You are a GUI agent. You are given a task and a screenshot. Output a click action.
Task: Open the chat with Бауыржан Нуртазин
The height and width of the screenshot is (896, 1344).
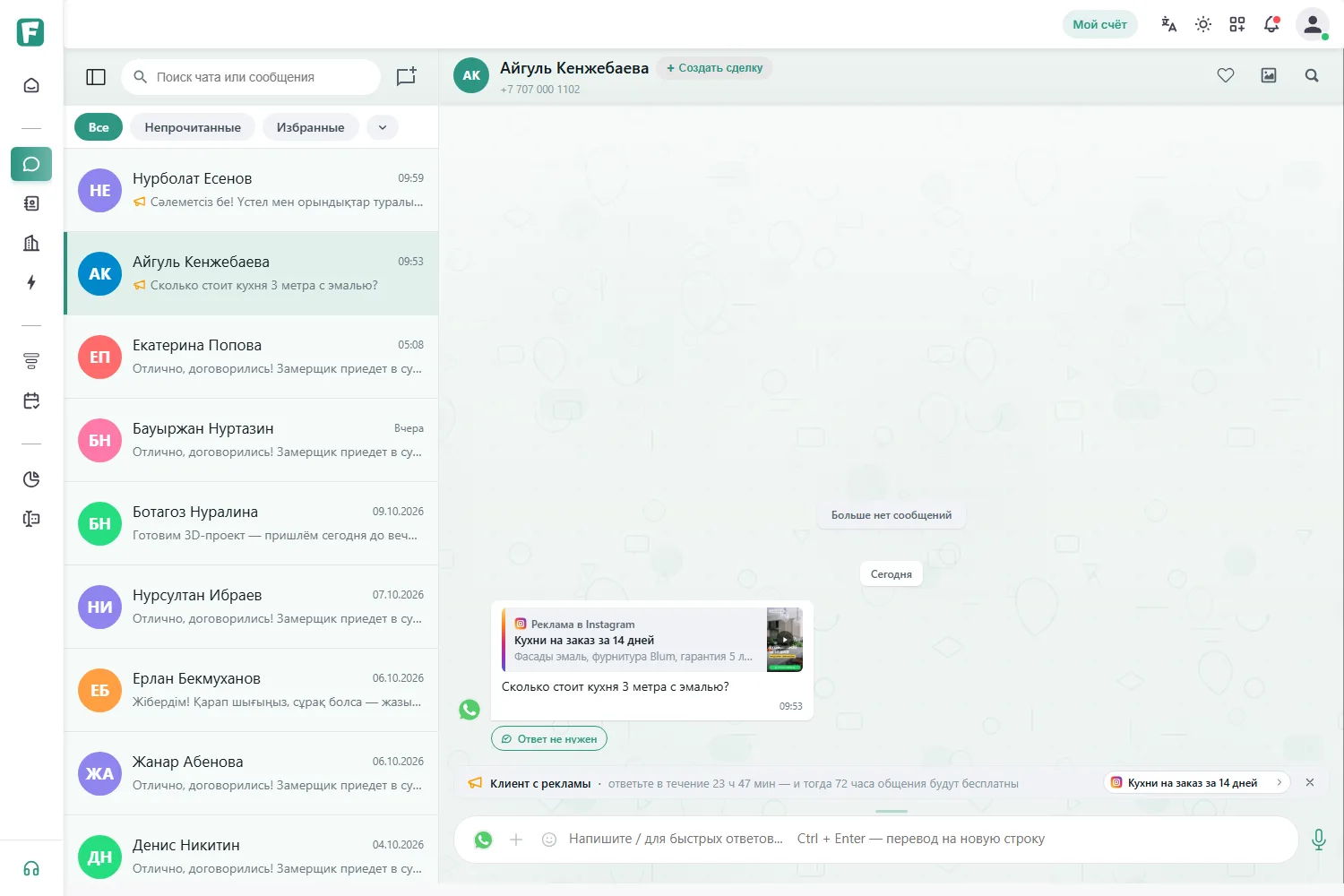coord(251,440)
